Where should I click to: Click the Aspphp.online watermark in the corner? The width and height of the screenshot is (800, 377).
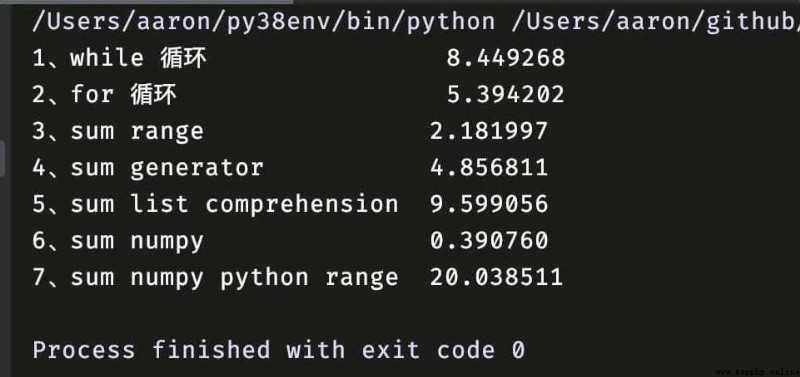tap(757, 372)
